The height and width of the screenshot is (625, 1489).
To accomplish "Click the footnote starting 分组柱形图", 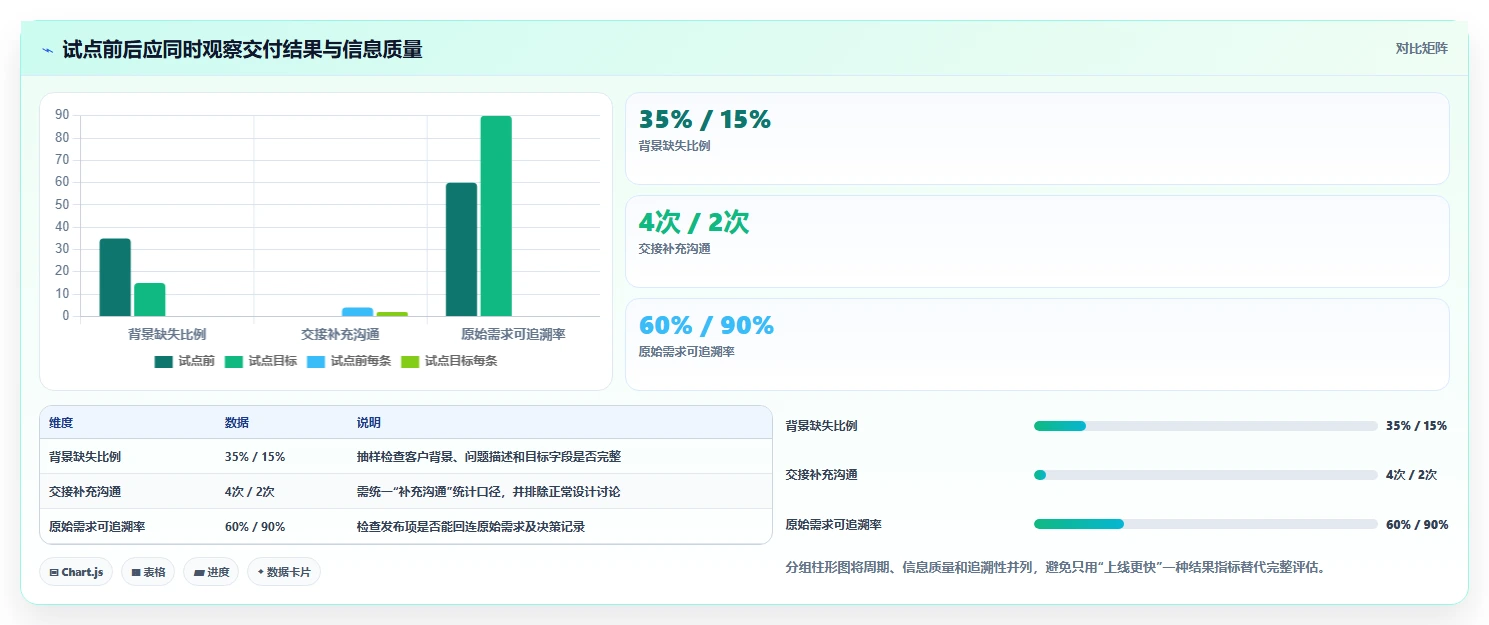I will (x=1056, y=568).
